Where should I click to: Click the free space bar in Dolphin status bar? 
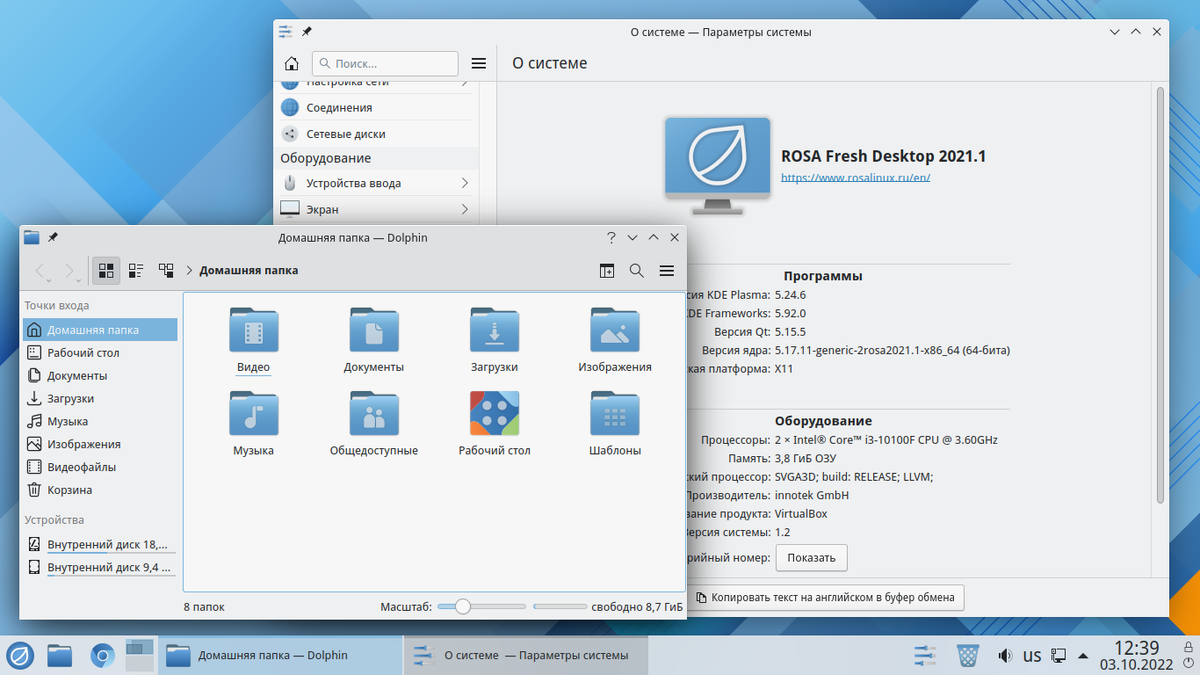point(560,606)
